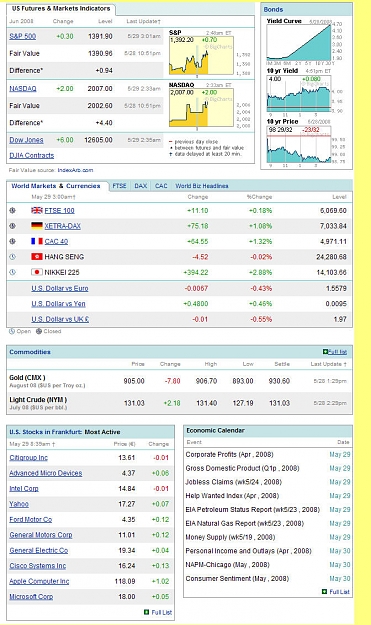
Task: Open Apple Computer Inc stock link
Action: click(39, 582)
